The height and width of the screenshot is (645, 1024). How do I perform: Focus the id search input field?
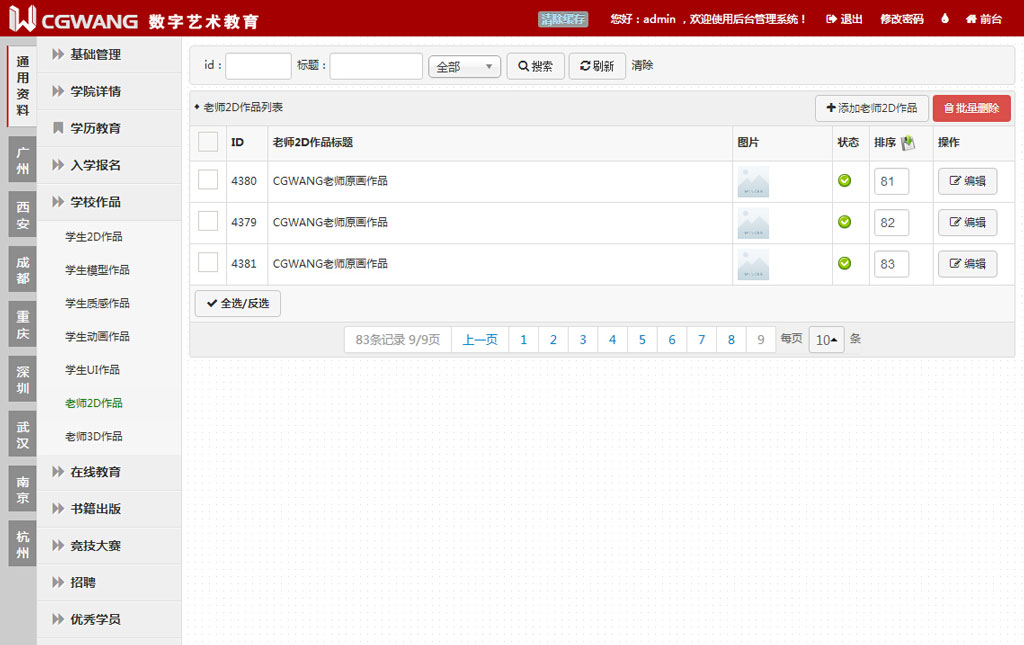point(258,66)
